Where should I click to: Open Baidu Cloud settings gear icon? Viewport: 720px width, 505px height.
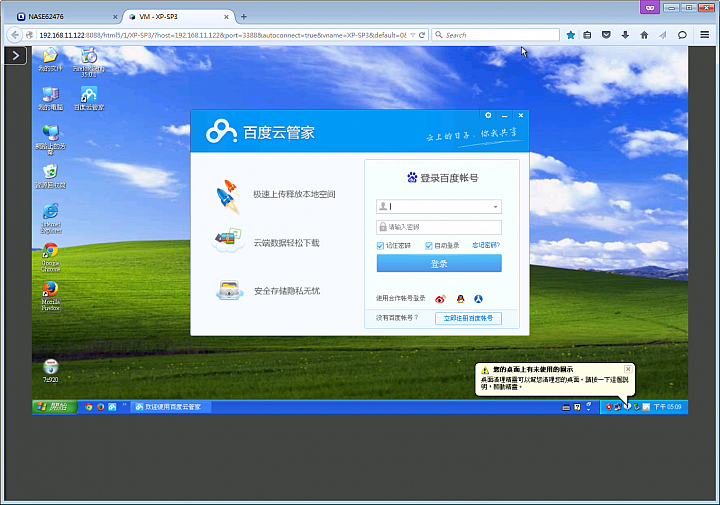click(x=488, y=115)
